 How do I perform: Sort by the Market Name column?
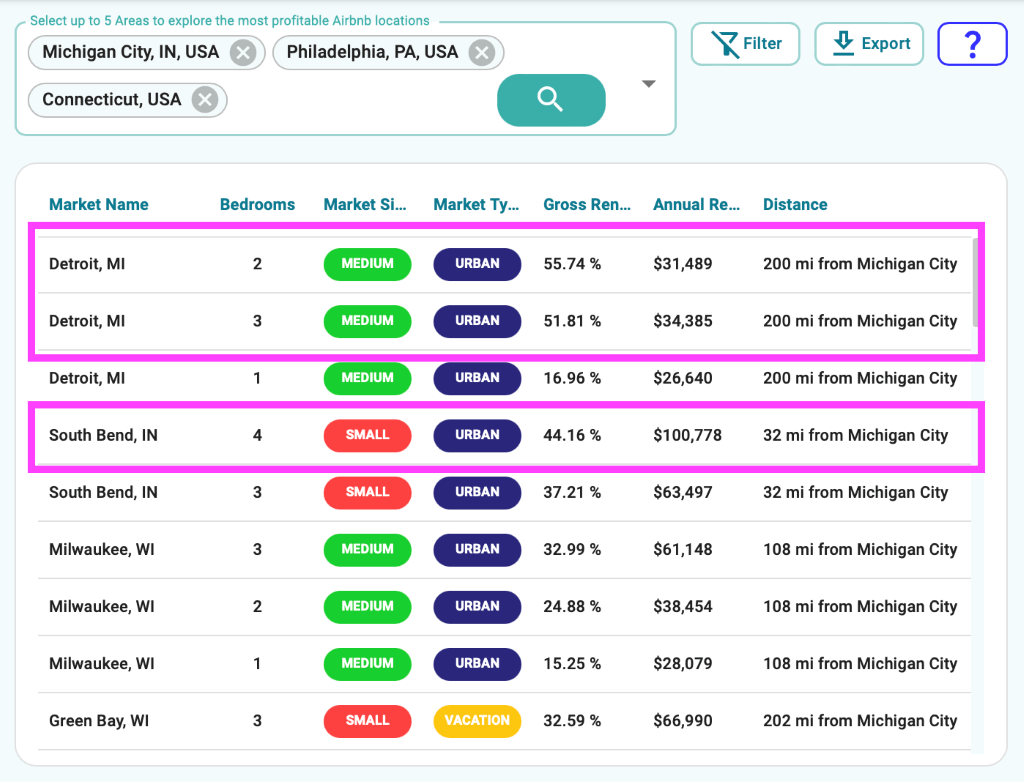coord(98,204)
